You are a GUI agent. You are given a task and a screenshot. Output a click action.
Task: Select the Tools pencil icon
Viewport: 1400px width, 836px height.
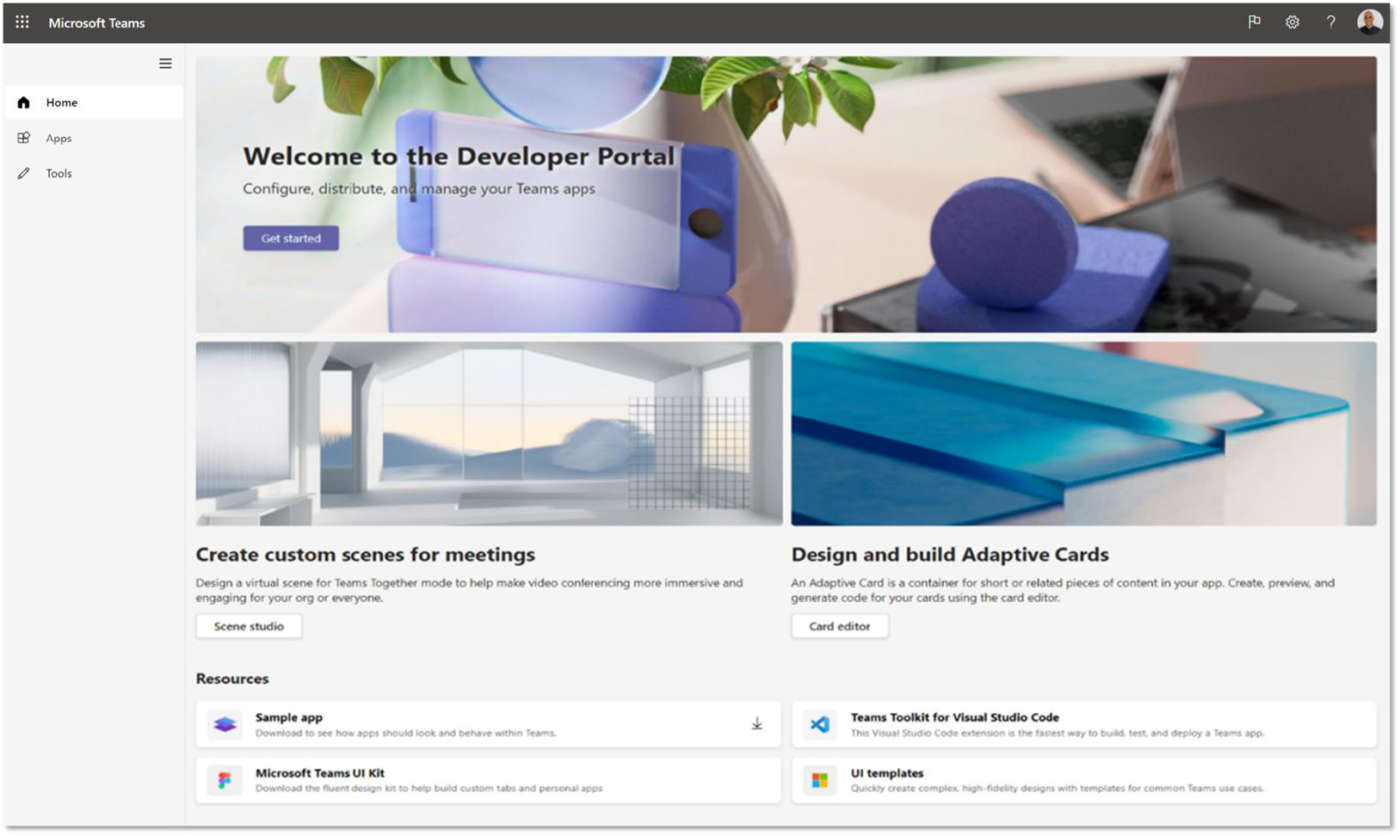[23, 172]
